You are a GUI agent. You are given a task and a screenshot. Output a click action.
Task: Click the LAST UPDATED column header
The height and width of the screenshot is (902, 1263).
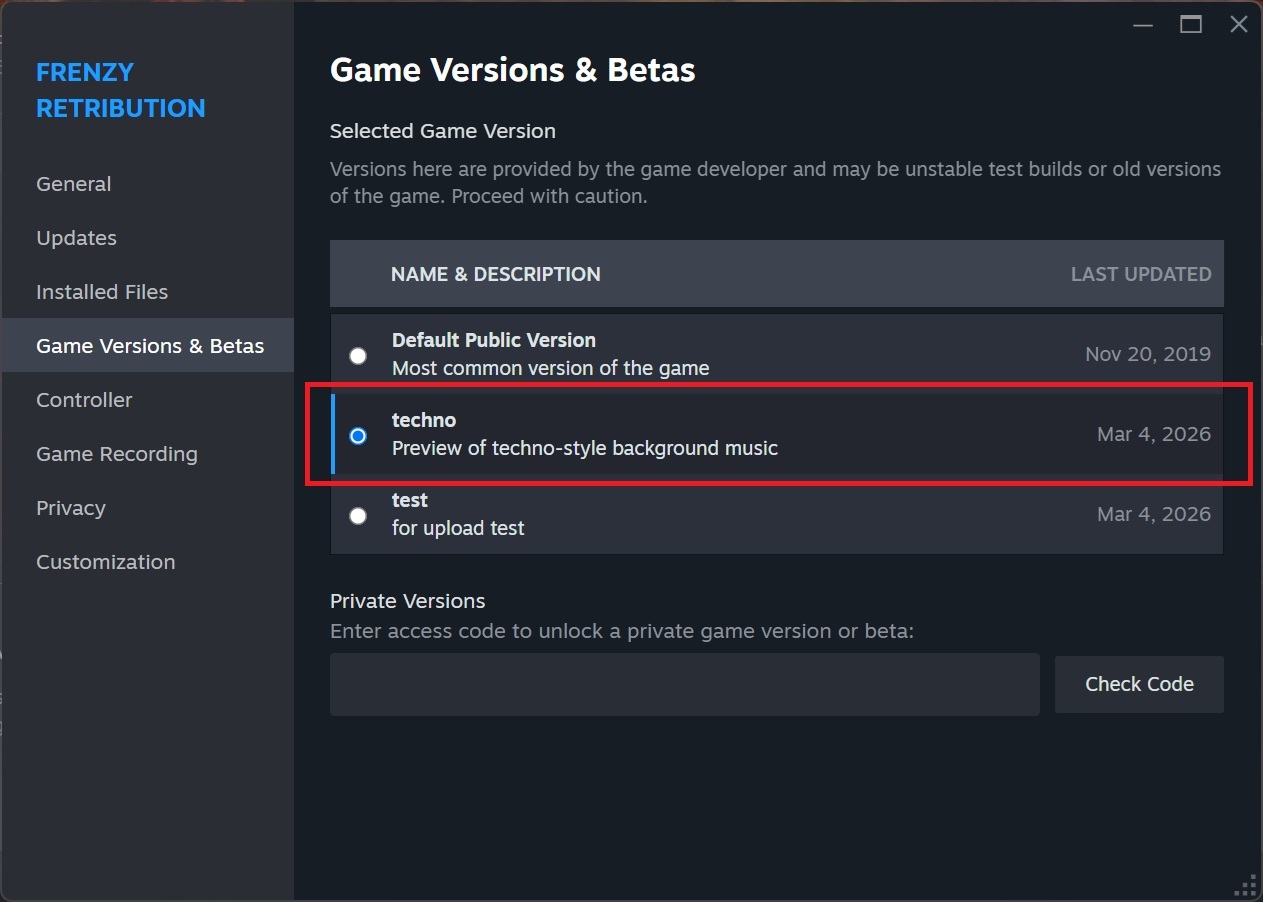[1140, 274]
